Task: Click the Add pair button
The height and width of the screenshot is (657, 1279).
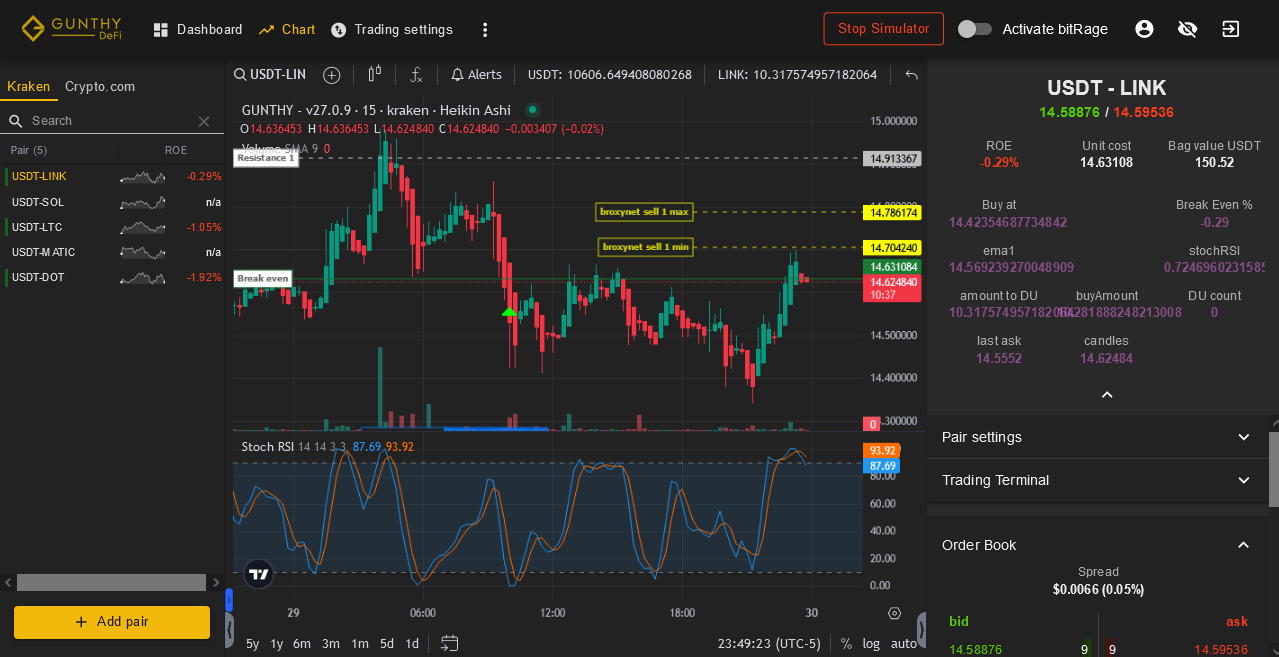Action: click(x=112, y=622)
